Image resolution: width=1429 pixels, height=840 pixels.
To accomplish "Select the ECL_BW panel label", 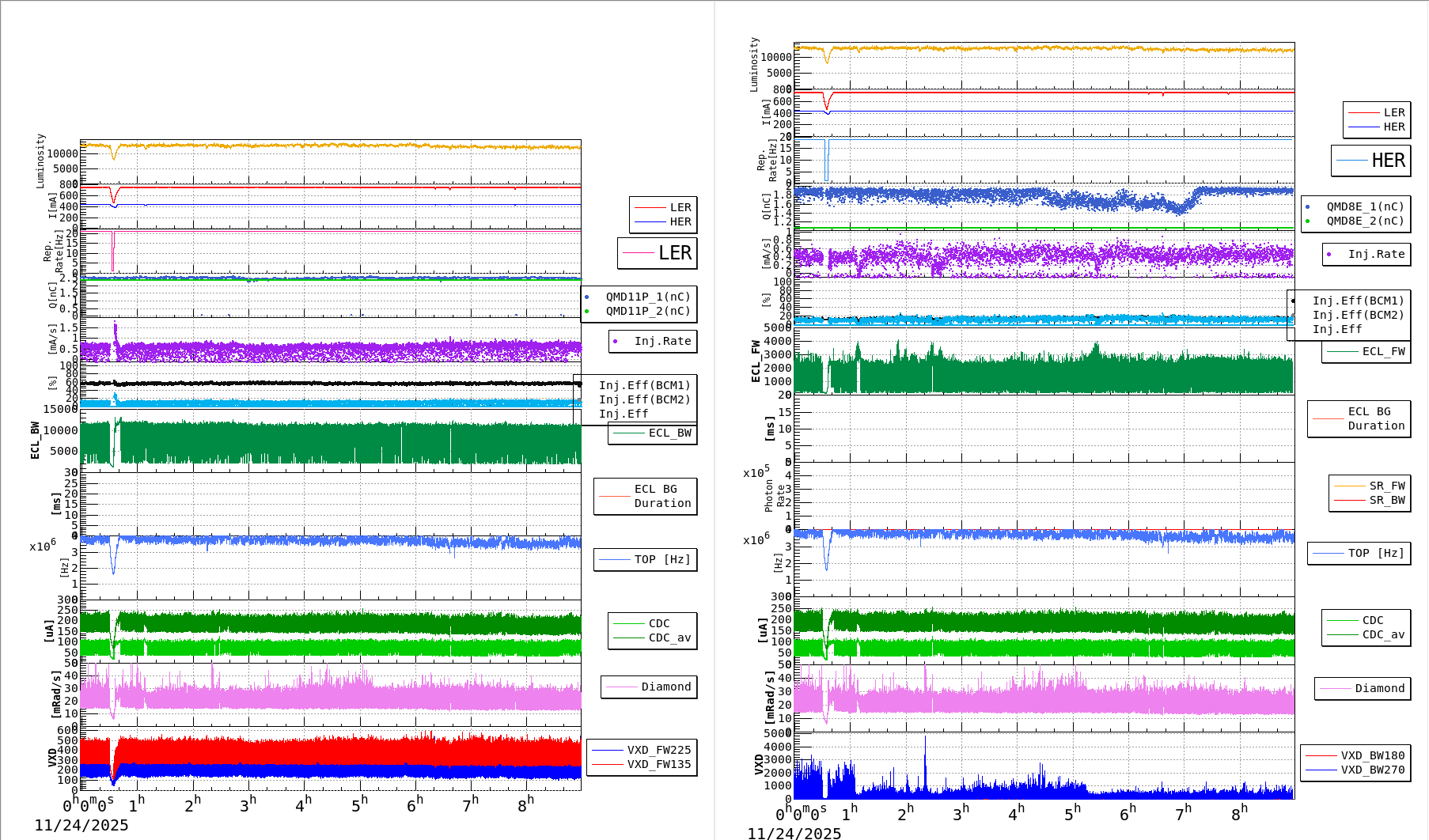I will pyautogui.click(x=33, y=439).
